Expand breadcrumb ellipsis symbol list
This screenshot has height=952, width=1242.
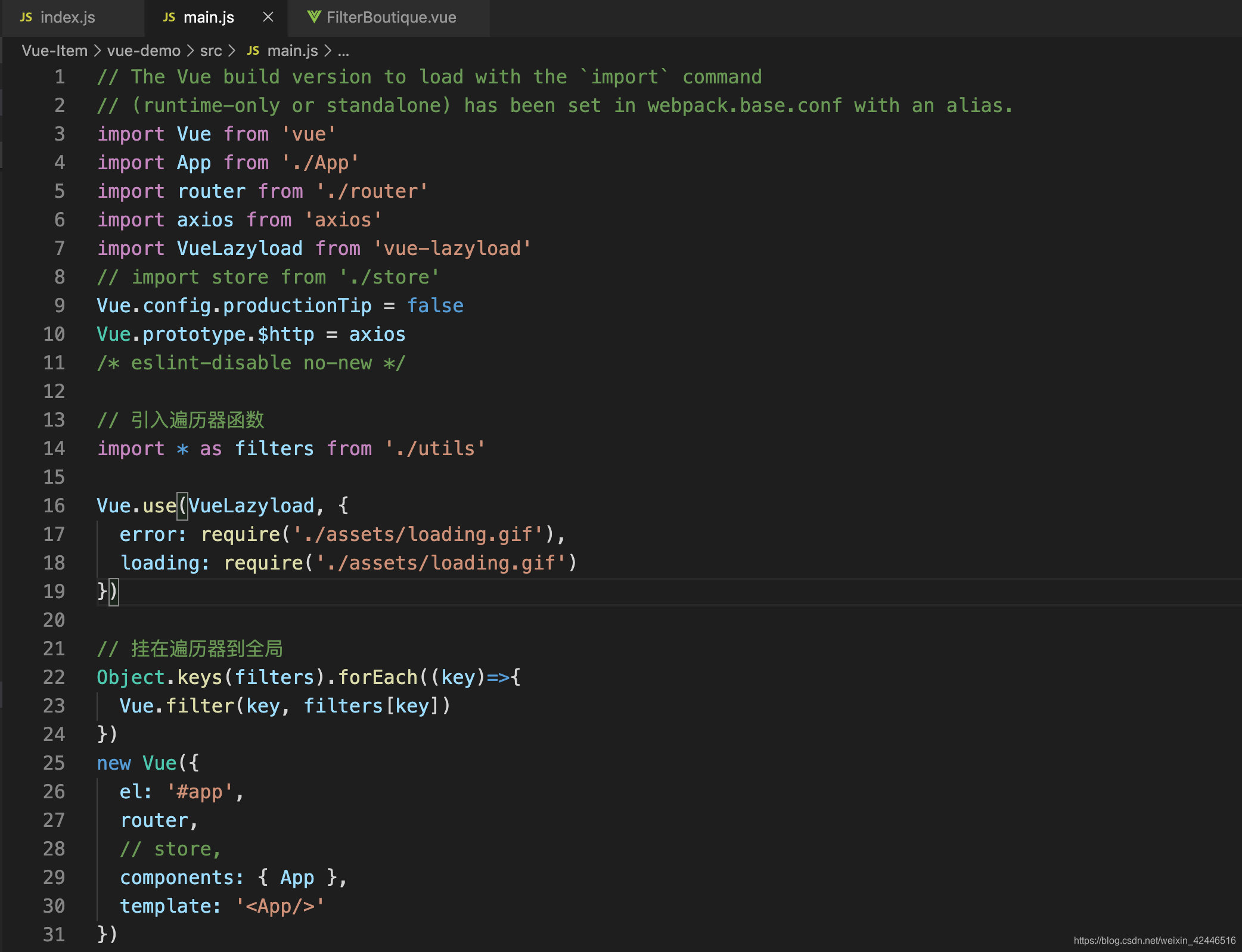pyautogui.click(x=343, y=52)
